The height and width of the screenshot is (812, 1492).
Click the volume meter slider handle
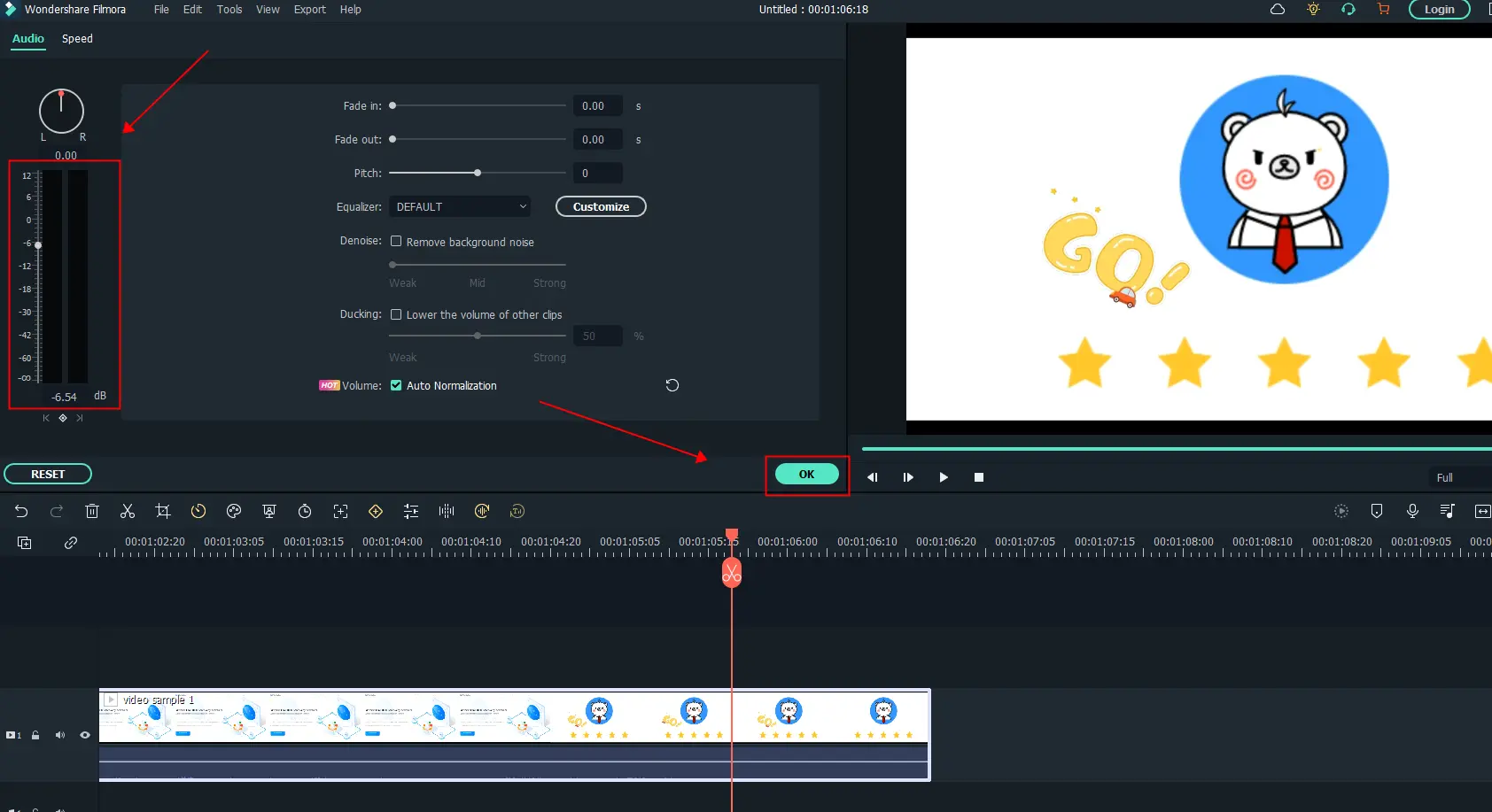click(38, 245)
